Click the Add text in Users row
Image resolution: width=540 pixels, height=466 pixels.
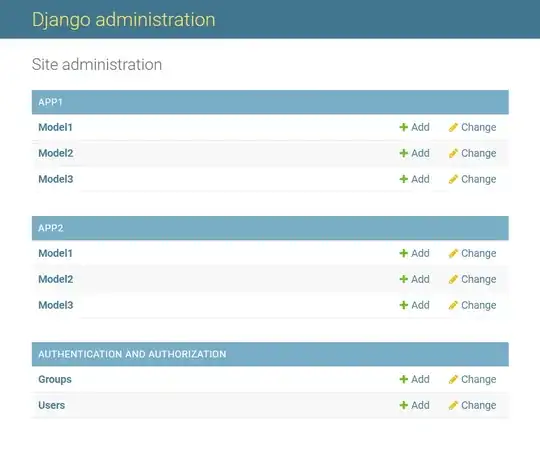tap(420, 405)
